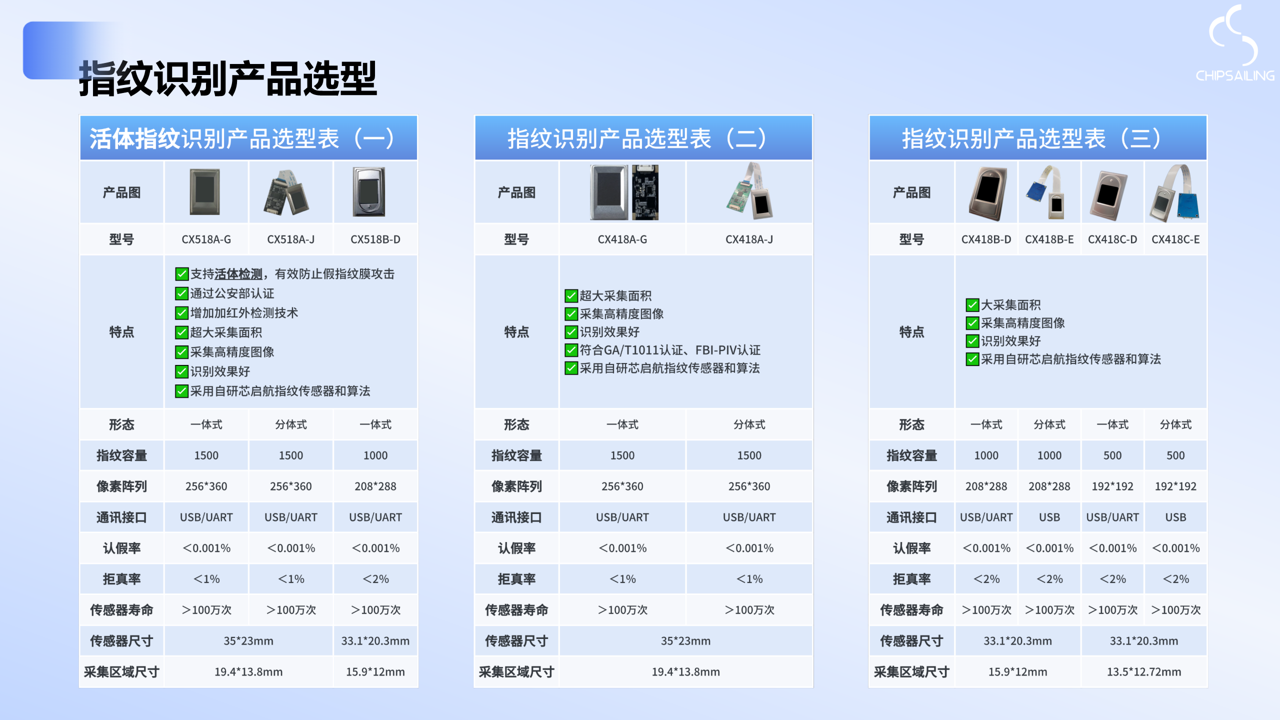Click the check beside 识别效果好 in table (二)
Image resolution: width=1280 pixels, height=720 pixels.
[x=571, y=332]
